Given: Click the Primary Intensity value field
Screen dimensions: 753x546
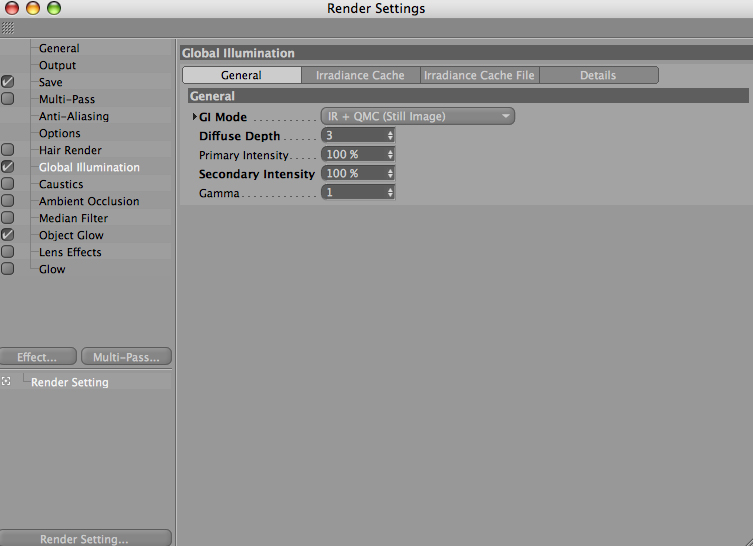Looking at the screenshot, I should [x=354, y=154].
